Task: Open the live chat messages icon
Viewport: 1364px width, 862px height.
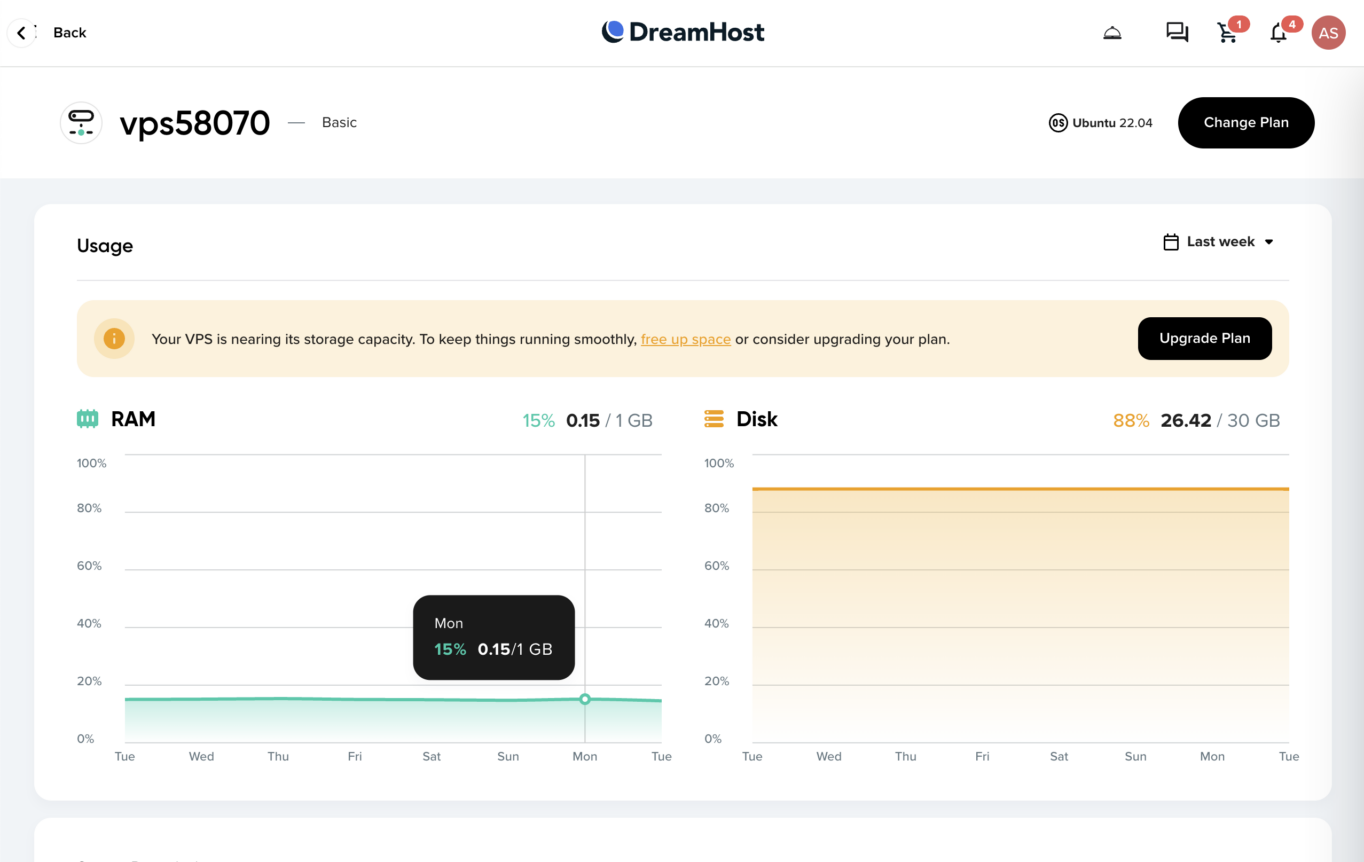Action: pos(1176,32)
